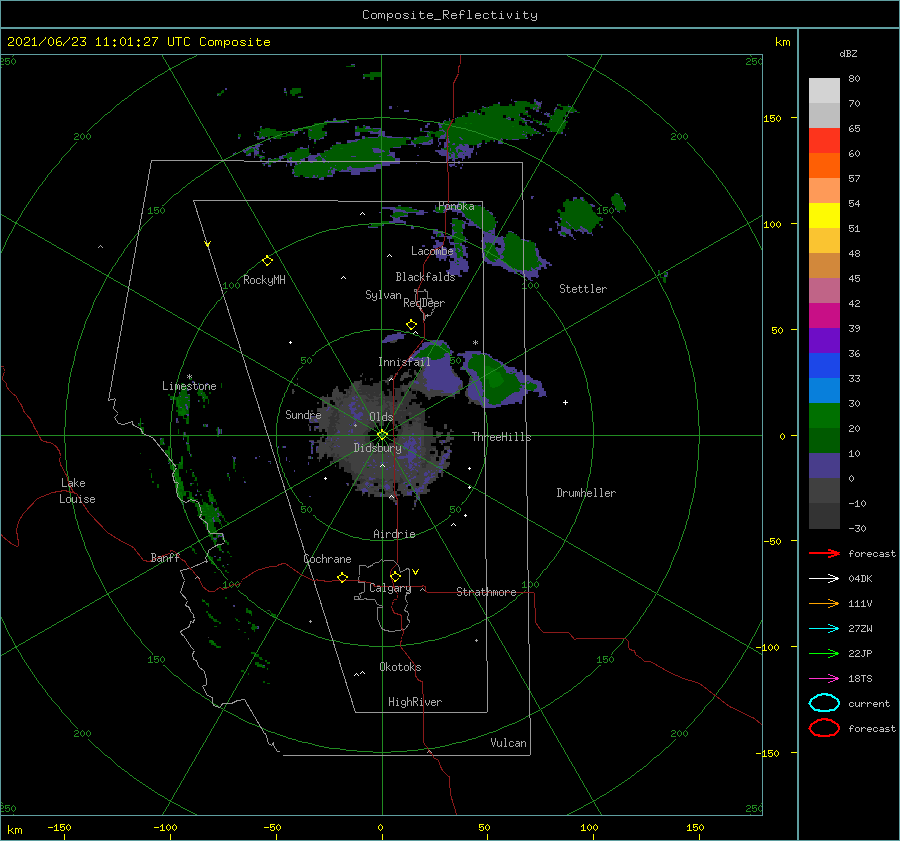Click the red swatch on dBZ scale
Image resolution: width=900 pixels, height=841 pixels.
824,141
